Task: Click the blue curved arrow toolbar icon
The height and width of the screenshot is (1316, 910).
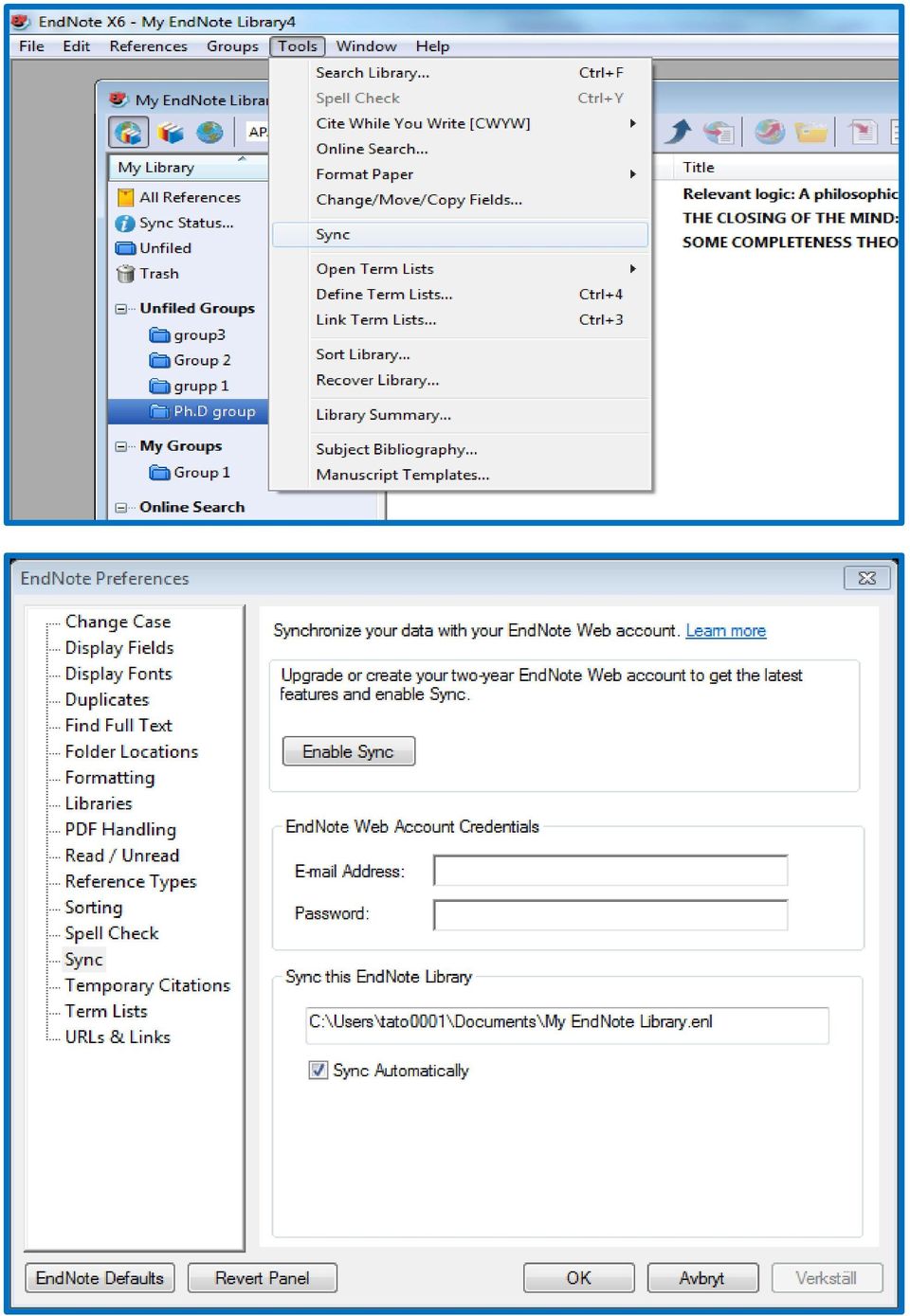Action: pos(678,132)
